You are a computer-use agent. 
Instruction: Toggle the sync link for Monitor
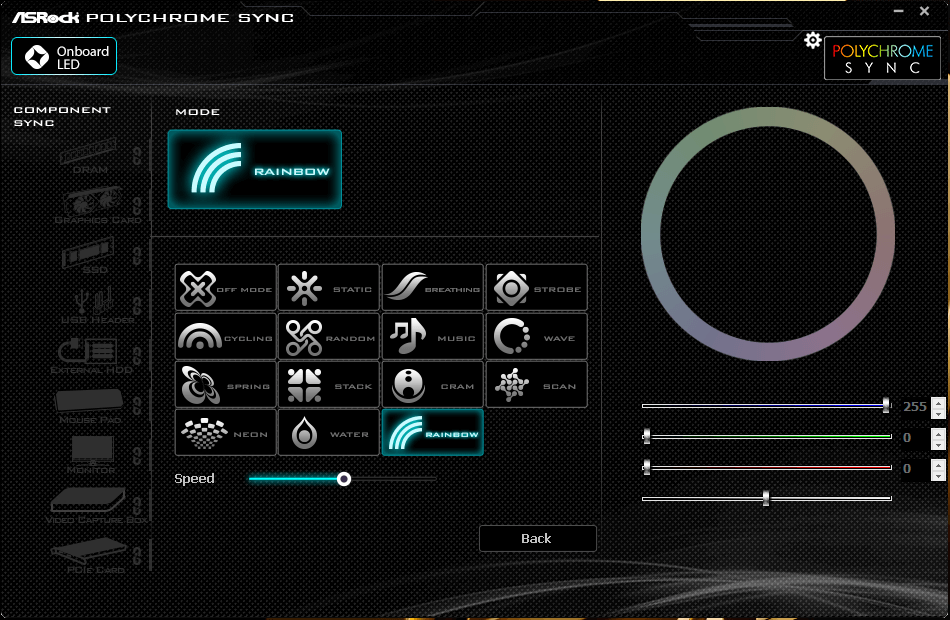[138, 456]
